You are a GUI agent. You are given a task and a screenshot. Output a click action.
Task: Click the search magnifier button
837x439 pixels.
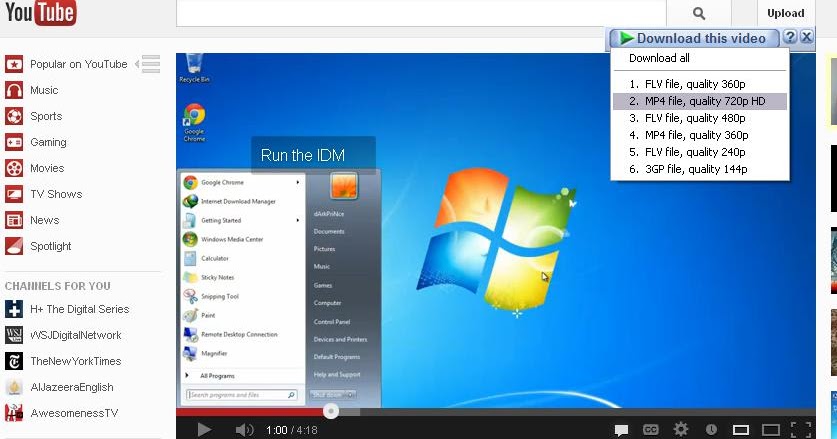[699, 13]
